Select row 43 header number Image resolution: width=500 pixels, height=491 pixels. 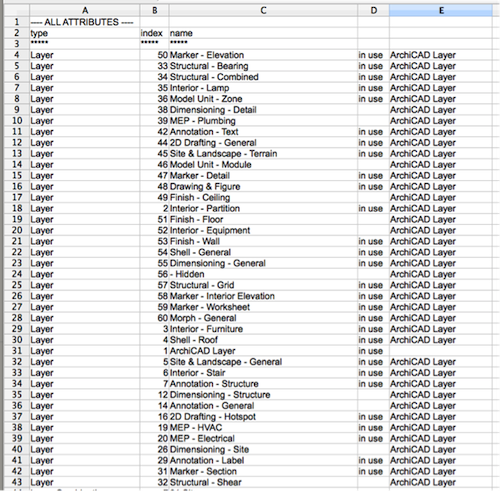[17, 482]
